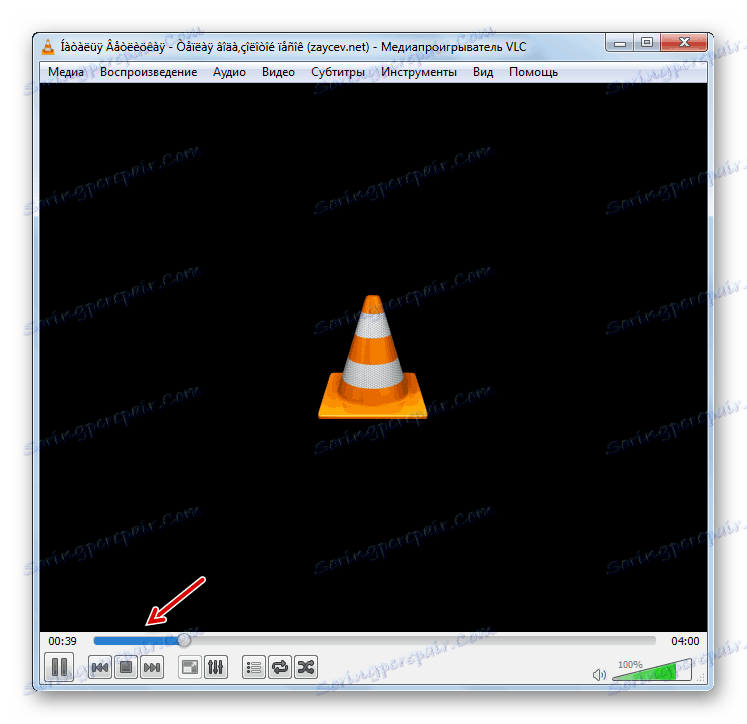747x724 pixels.
Task: Toggle shuffle random playback
Action: (x=306, y=667)
